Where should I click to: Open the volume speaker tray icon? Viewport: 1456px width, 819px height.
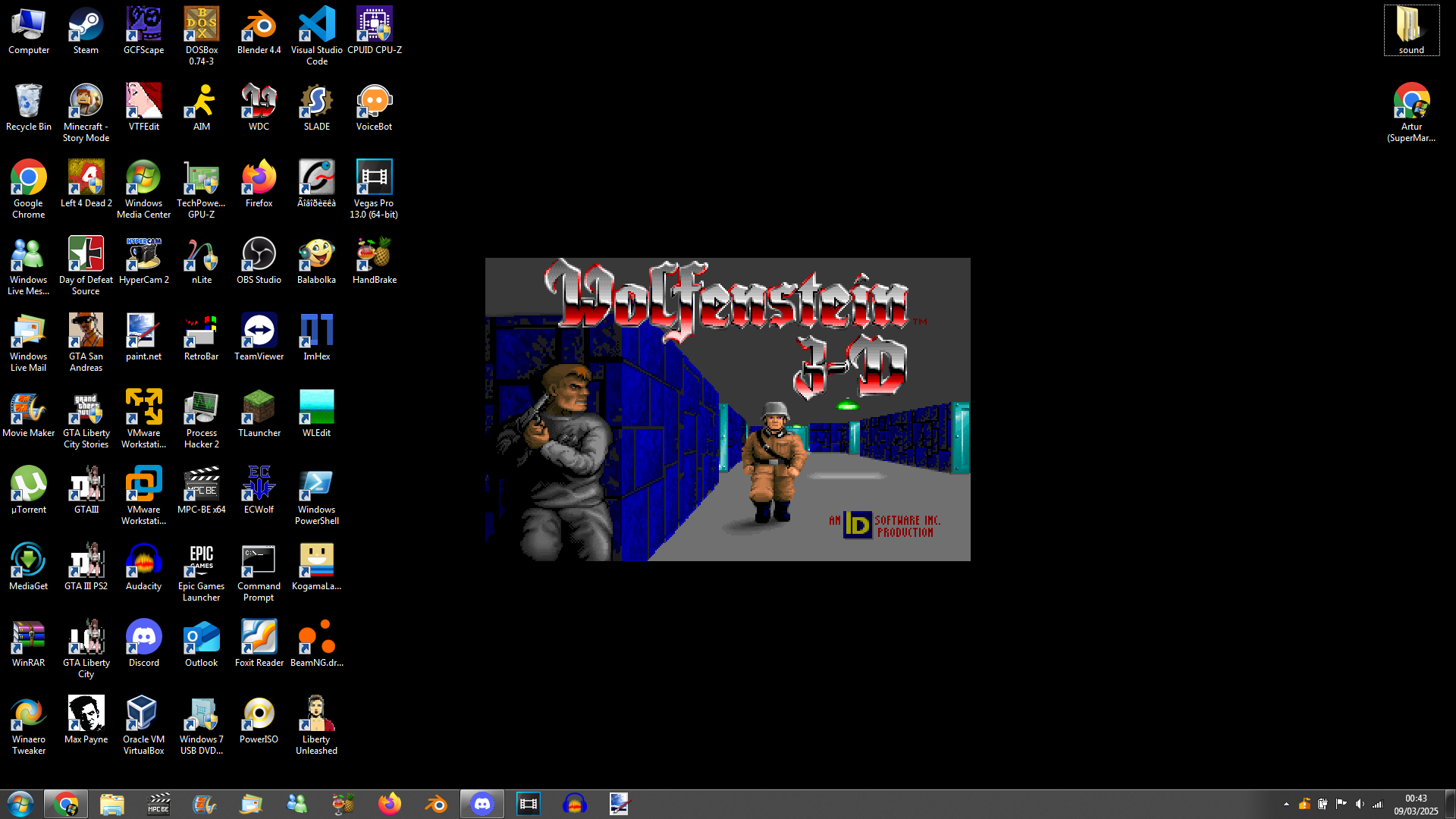click(1360, 804)
